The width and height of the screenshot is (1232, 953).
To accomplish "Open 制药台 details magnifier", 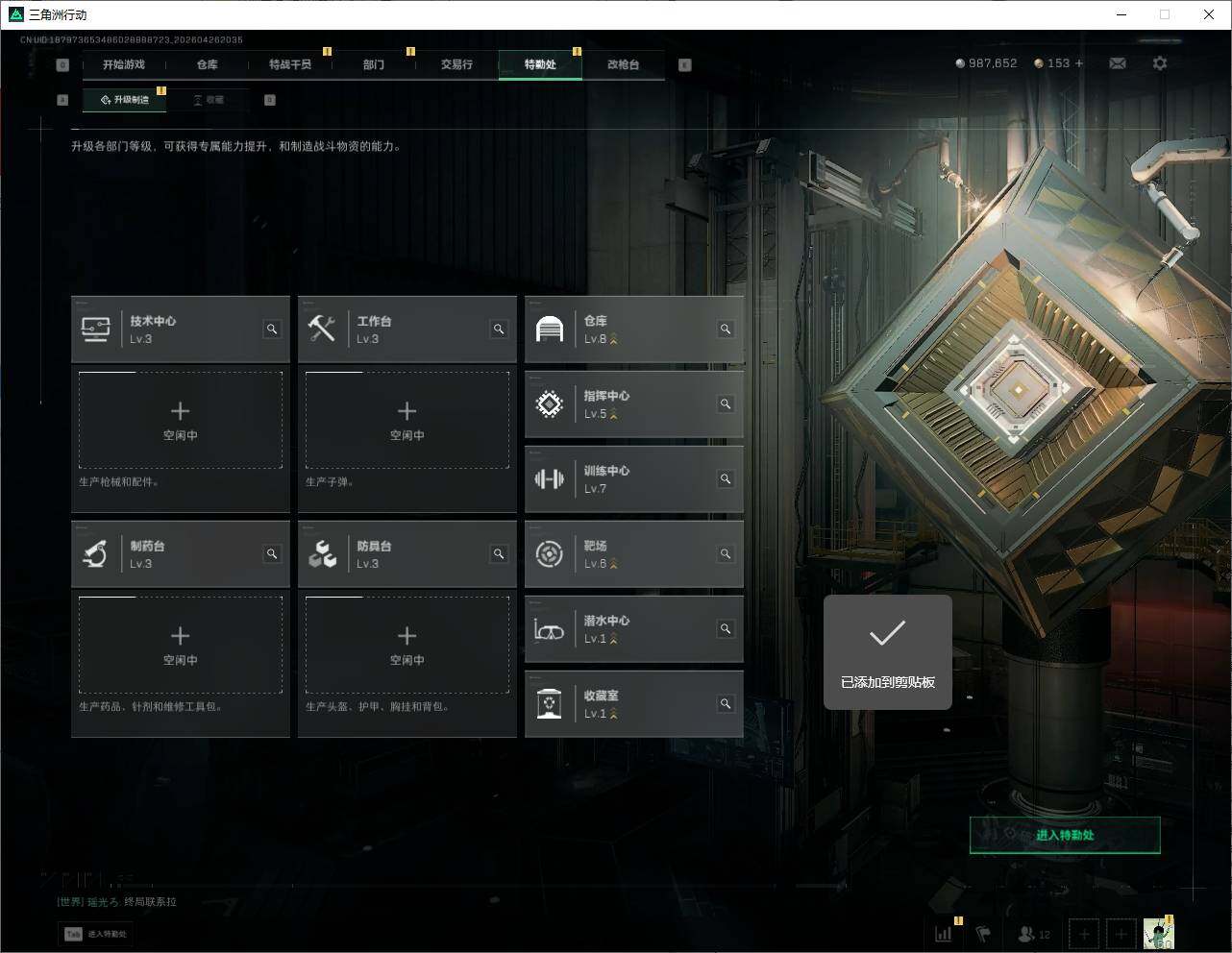I will 272,554.
